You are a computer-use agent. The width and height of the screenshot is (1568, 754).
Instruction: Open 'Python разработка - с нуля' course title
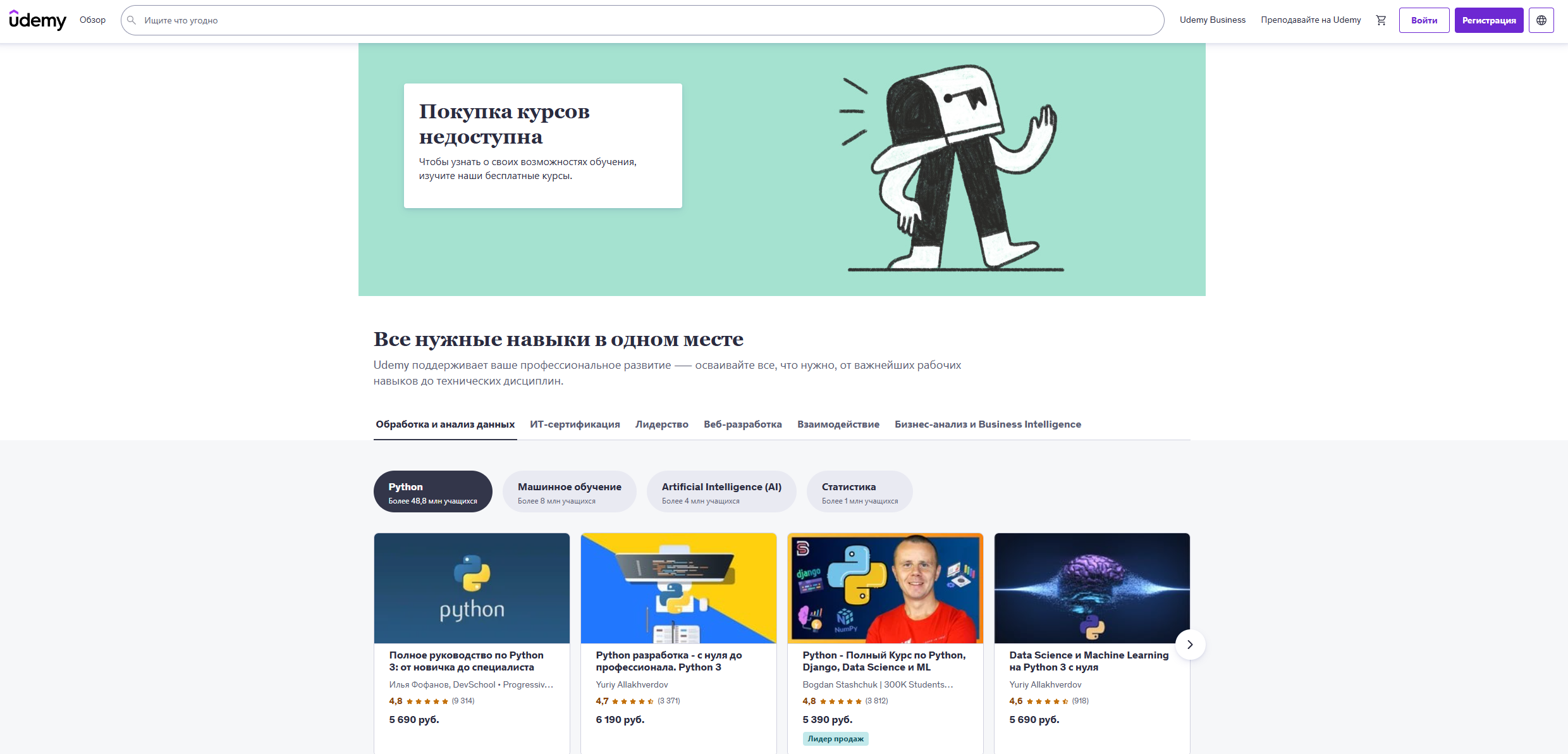pyautogui.click(x=668, y=661)
